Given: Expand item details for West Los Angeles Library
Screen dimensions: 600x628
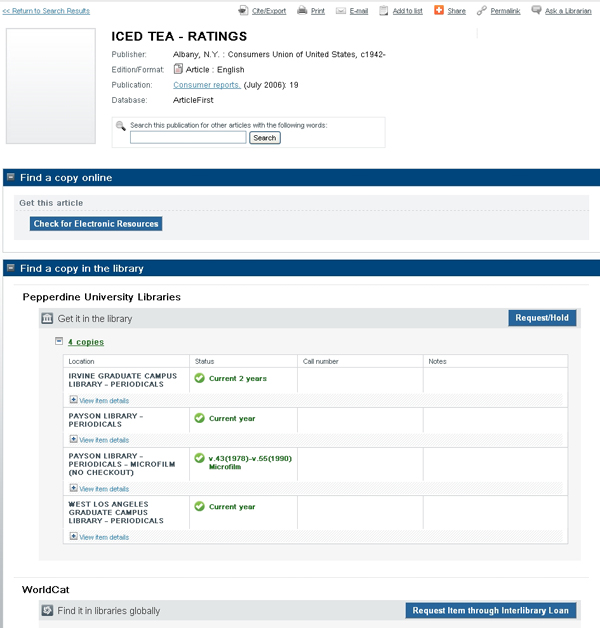Looking at the screenshot, I should click(73, 537).
